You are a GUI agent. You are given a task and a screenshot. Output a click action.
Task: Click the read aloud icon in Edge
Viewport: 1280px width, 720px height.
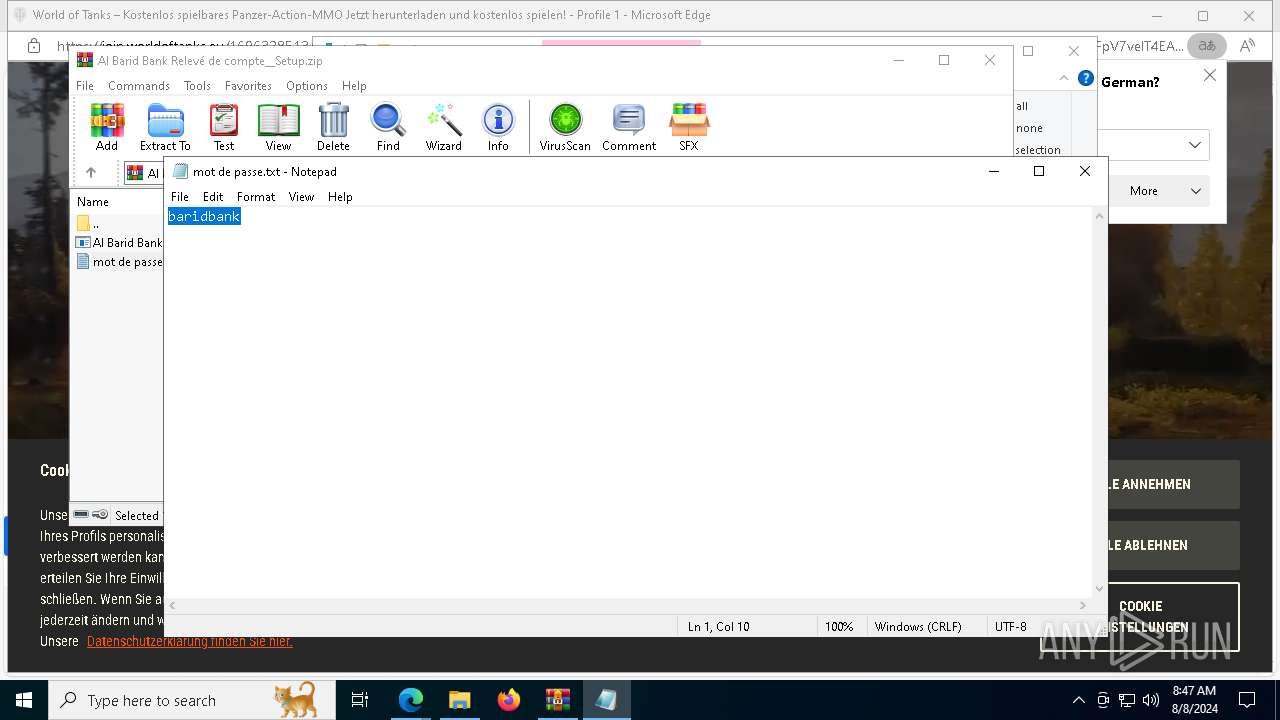pos(1247,46)
